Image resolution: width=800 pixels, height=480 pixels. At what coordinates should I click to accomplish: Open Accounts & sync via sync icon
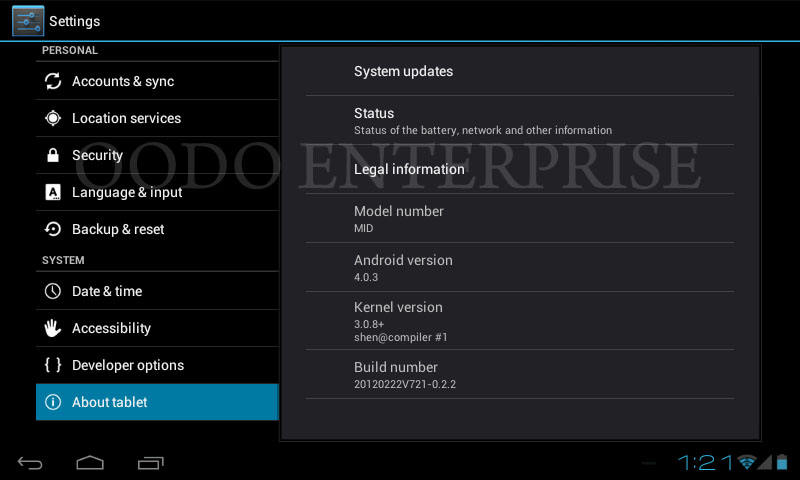click(x=53, y=81)
